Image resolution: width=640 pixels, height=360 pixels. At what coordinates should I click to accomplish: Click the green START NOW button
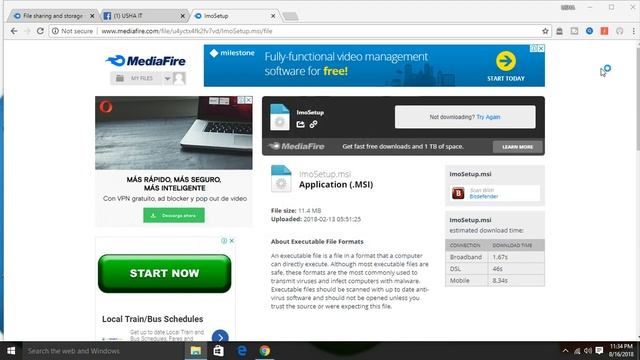click(164, 273)
